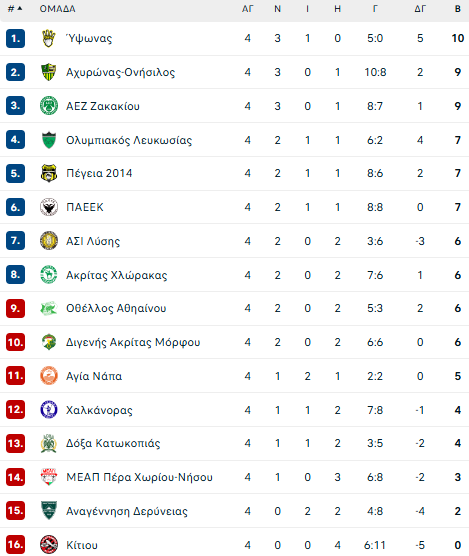Screen dimensions: 469x556
Task: Sort by the ΔΓ goal difference header
Action: pyautogui.click(x=420, y=9)
